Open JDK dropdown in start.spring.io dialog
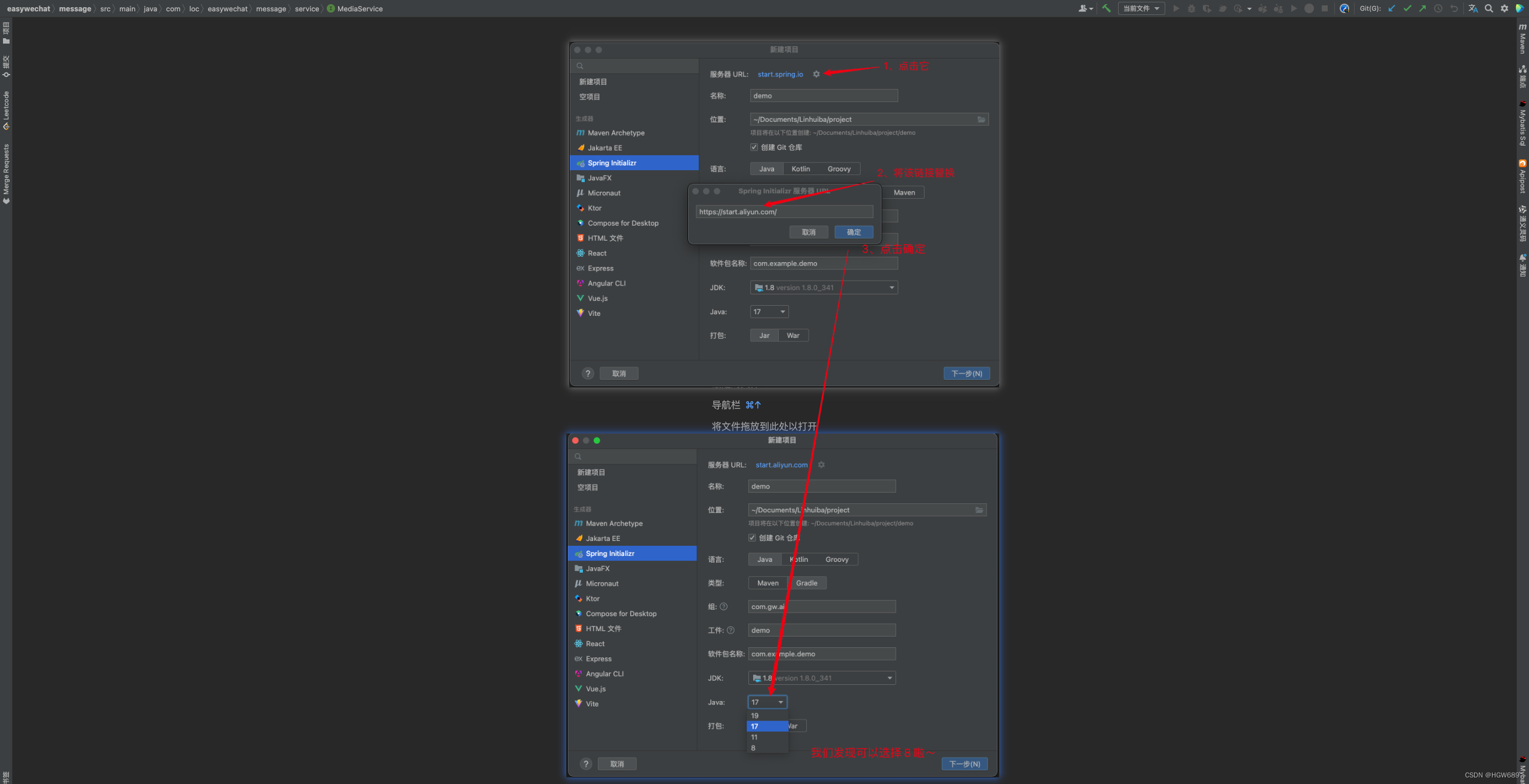Viewport: 1529px width, 784px height. [824, 288]
